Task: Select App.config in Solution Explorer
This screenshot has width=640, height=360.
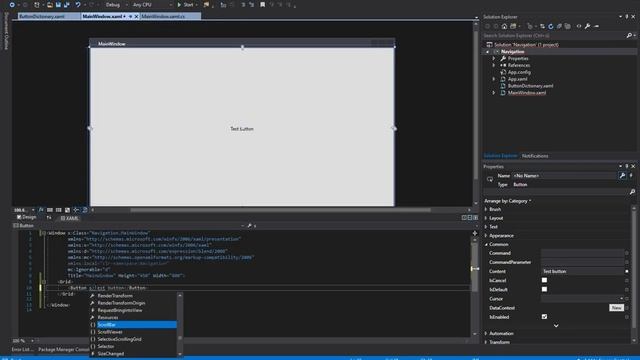Action: (519, 72)
